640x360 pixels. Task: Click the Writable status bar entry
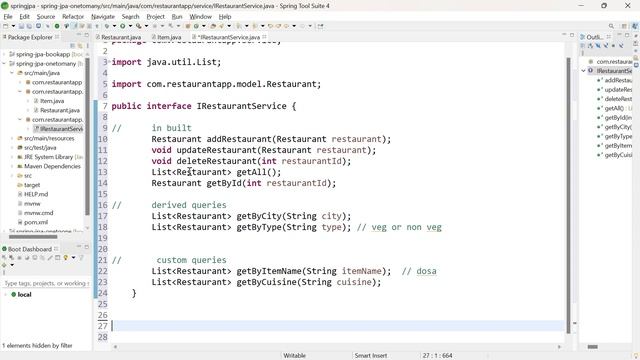294,356
